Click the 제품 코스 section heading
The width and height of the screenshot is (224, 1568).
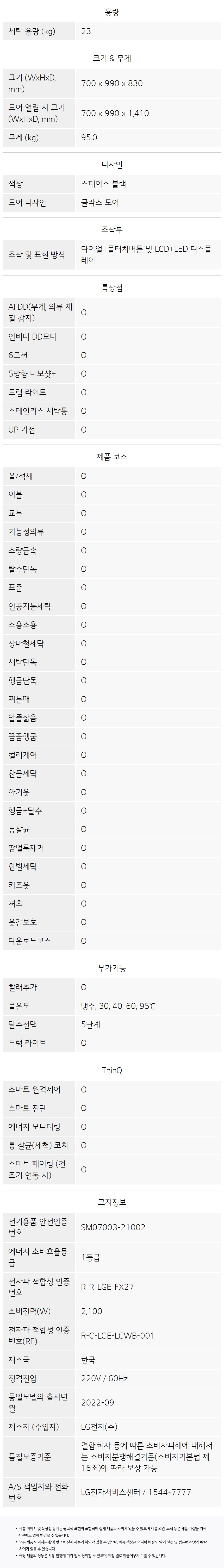pyautogui.click(x=112, y=457)
